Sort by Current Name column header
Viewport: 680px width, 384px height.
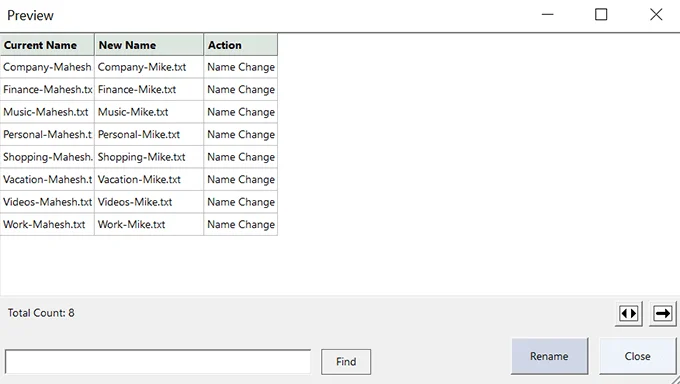pyautogui.click(x=47, y=45)
